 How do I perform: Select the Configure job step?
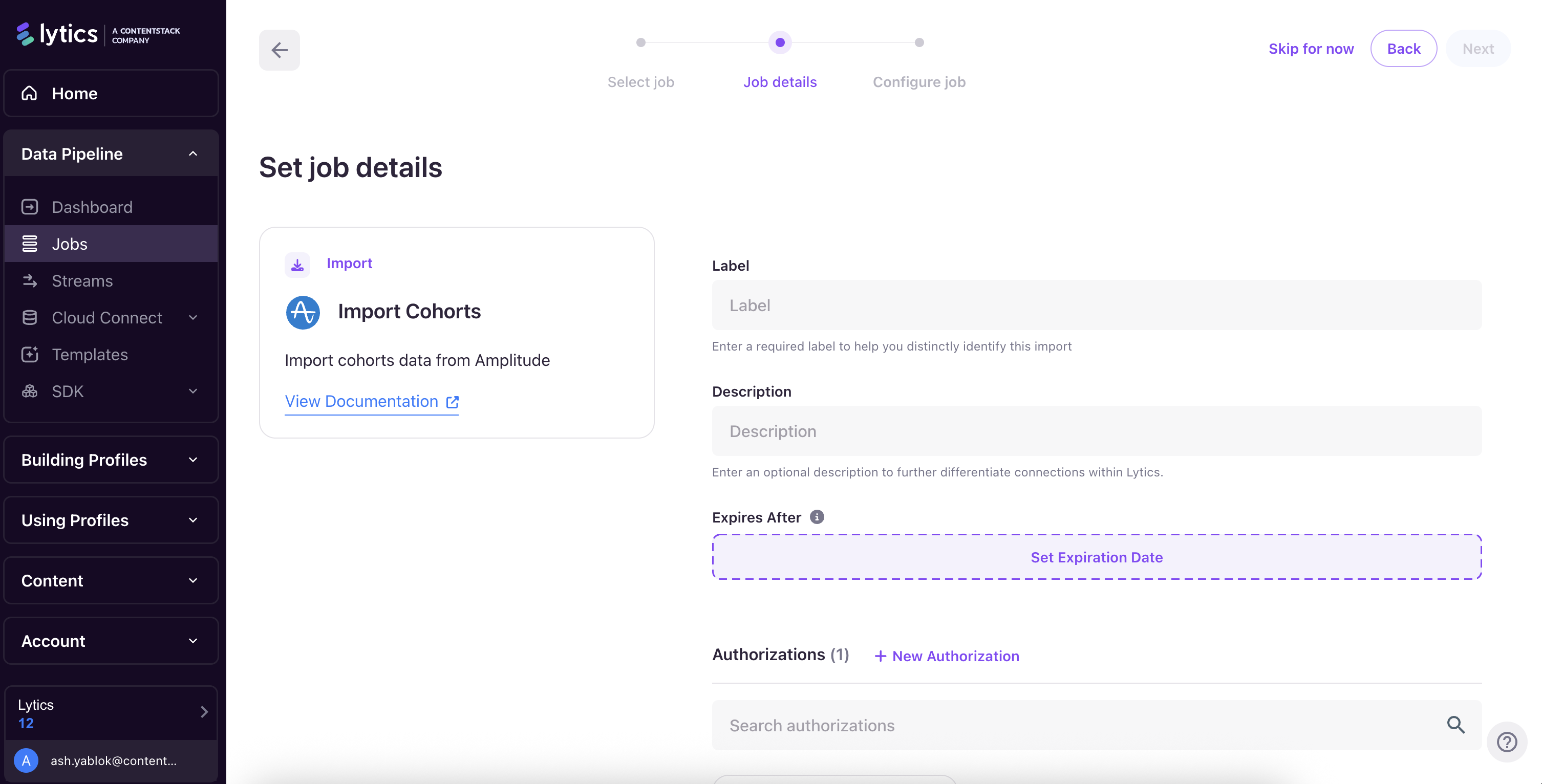tap(919, 82)
